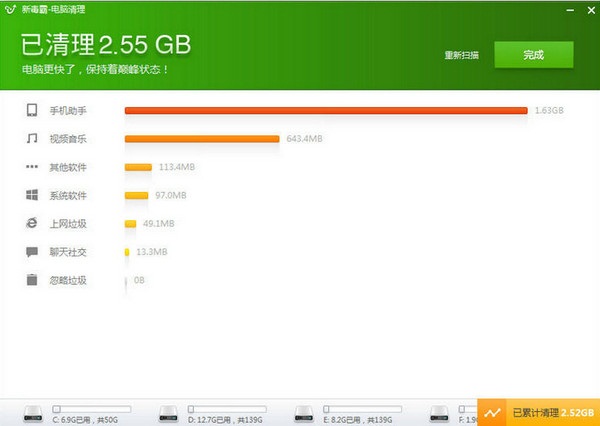Click the 手机助手 1.63GB red bar
The width and height of the screenshot is (600, 426).
(x=326, y=111)
